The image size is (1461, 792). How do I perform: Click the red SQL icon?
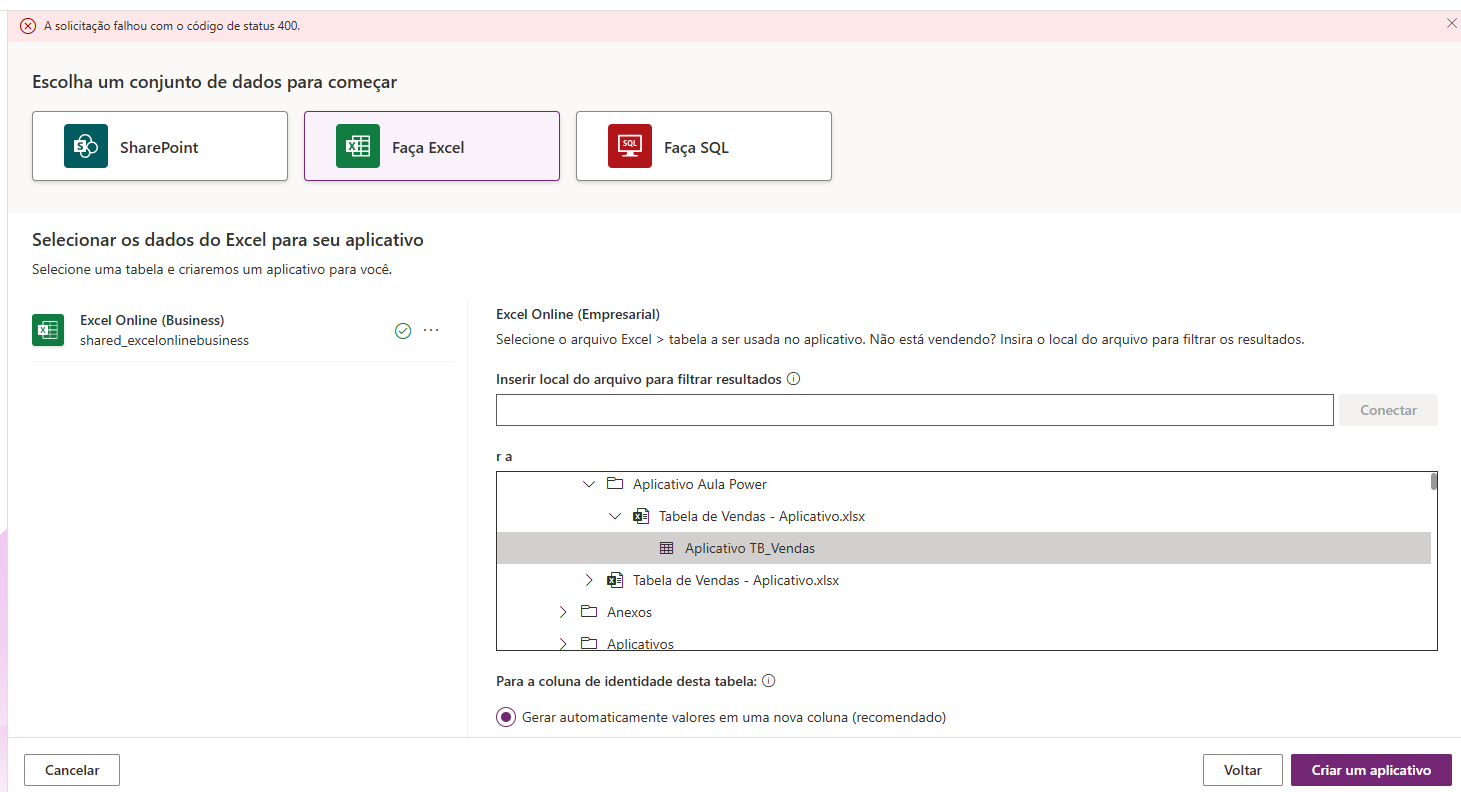(630, 147)
